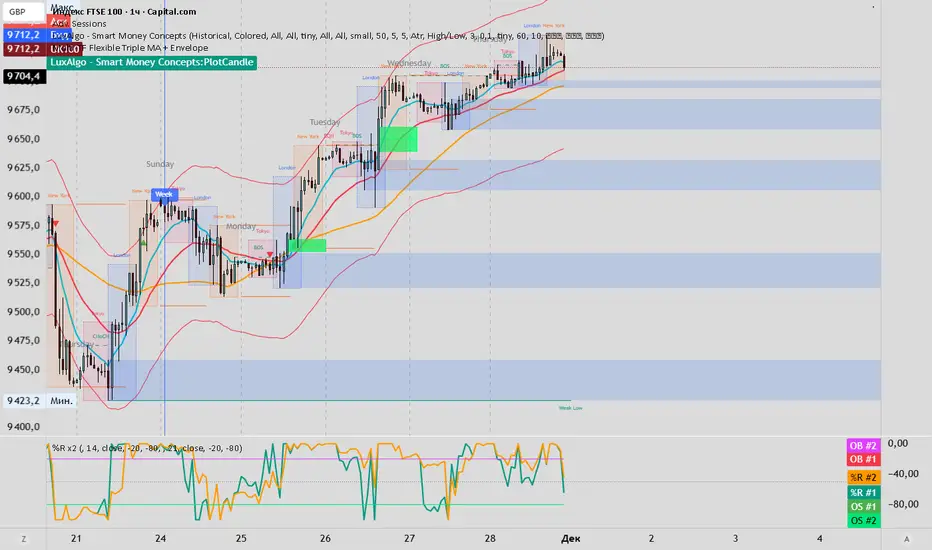Click the blue Week marker on chart
The width and height of the screenshot is (932, 550).
pyautogui.click(x=164, y=194)
